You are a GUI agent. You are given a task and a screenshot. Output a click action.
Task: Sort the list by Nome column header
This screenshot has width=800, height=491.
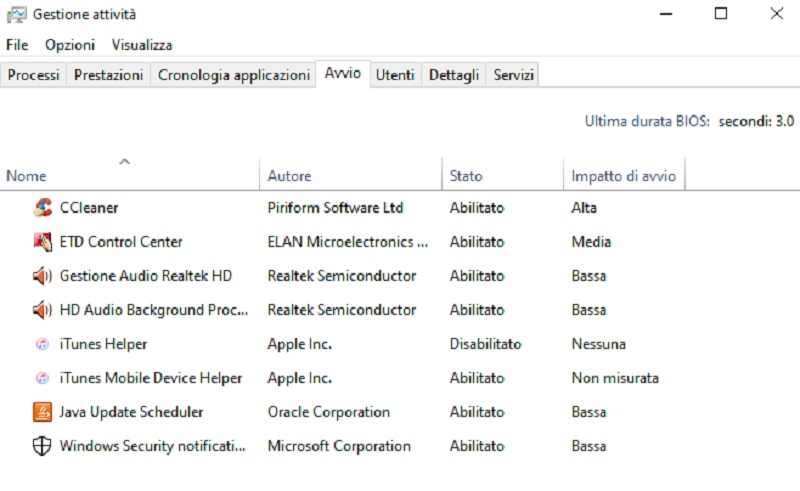pyautogui.click(x=27, y=176)
